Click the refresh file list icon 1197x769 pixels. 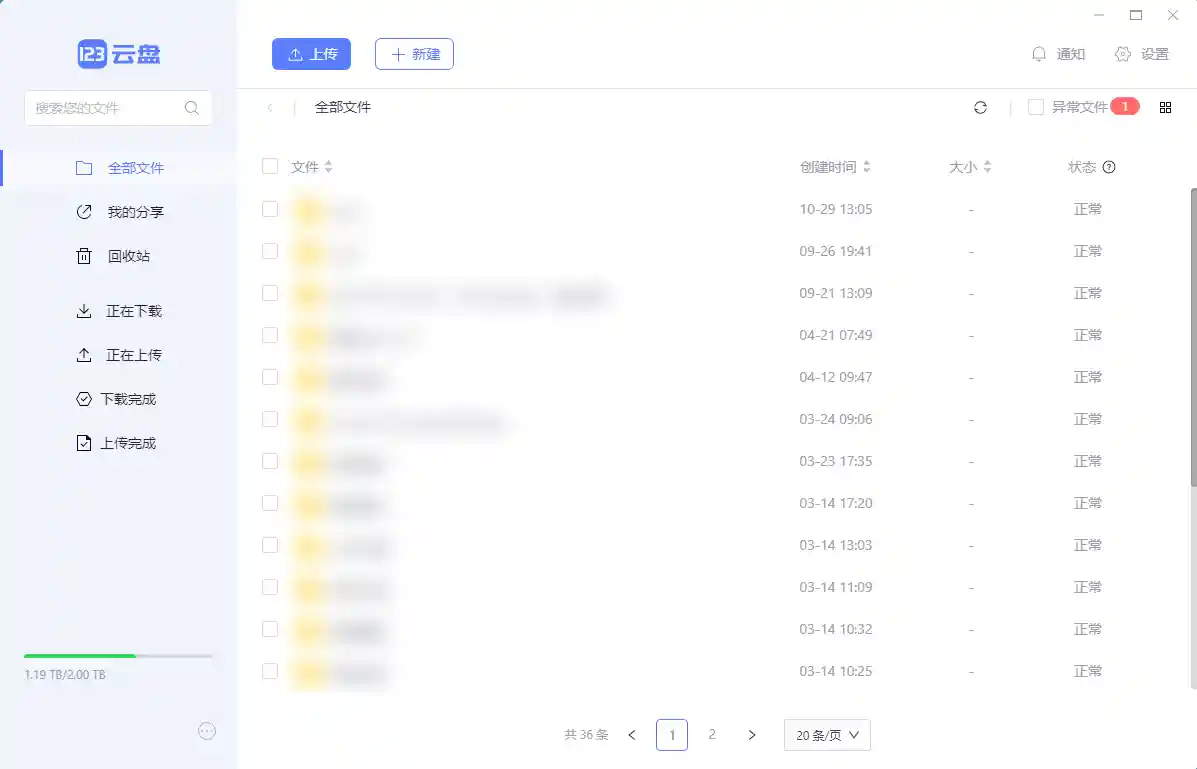pos(980,108)
